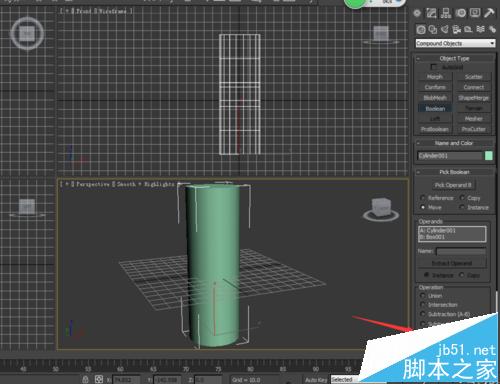Open the Smooth + Highlights shading menu
The height and width of the screenshot is (384, 500).
tap(145, 184)
